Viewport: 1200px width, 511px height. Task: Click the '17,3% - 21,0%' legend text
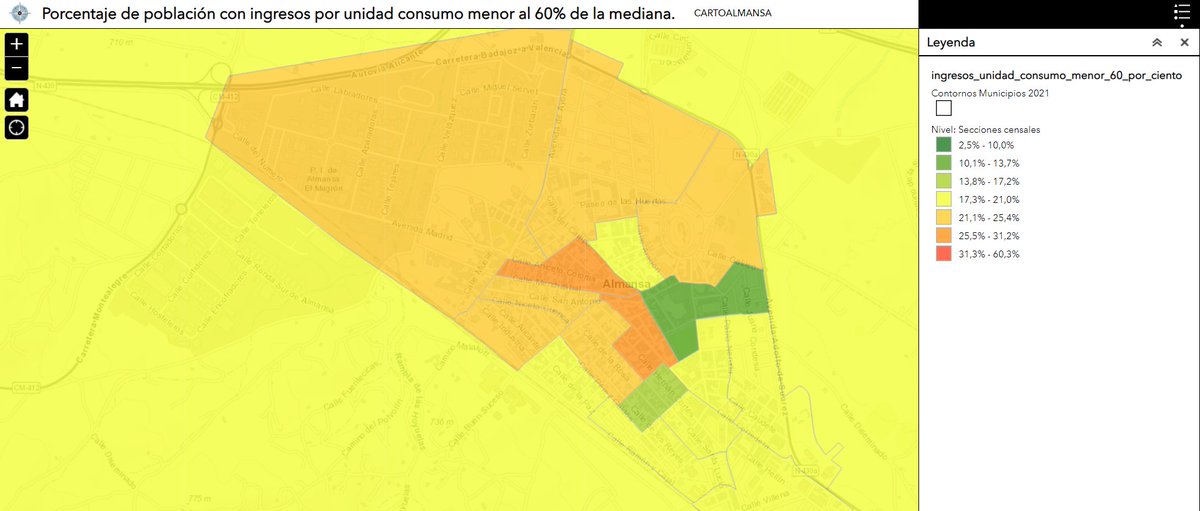tap(990, 200)
